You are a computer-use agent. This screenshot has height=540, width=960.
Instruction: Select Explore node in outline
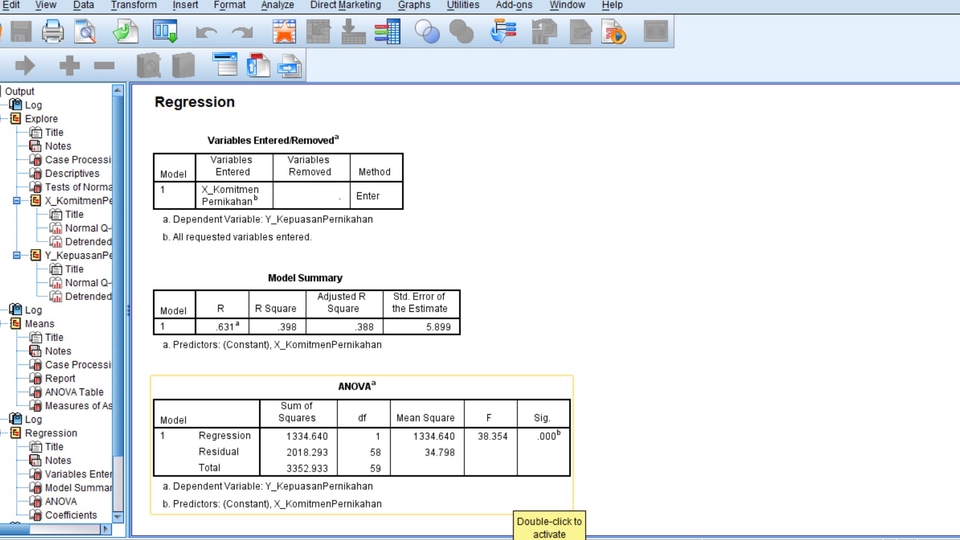[x=41, y=119]
